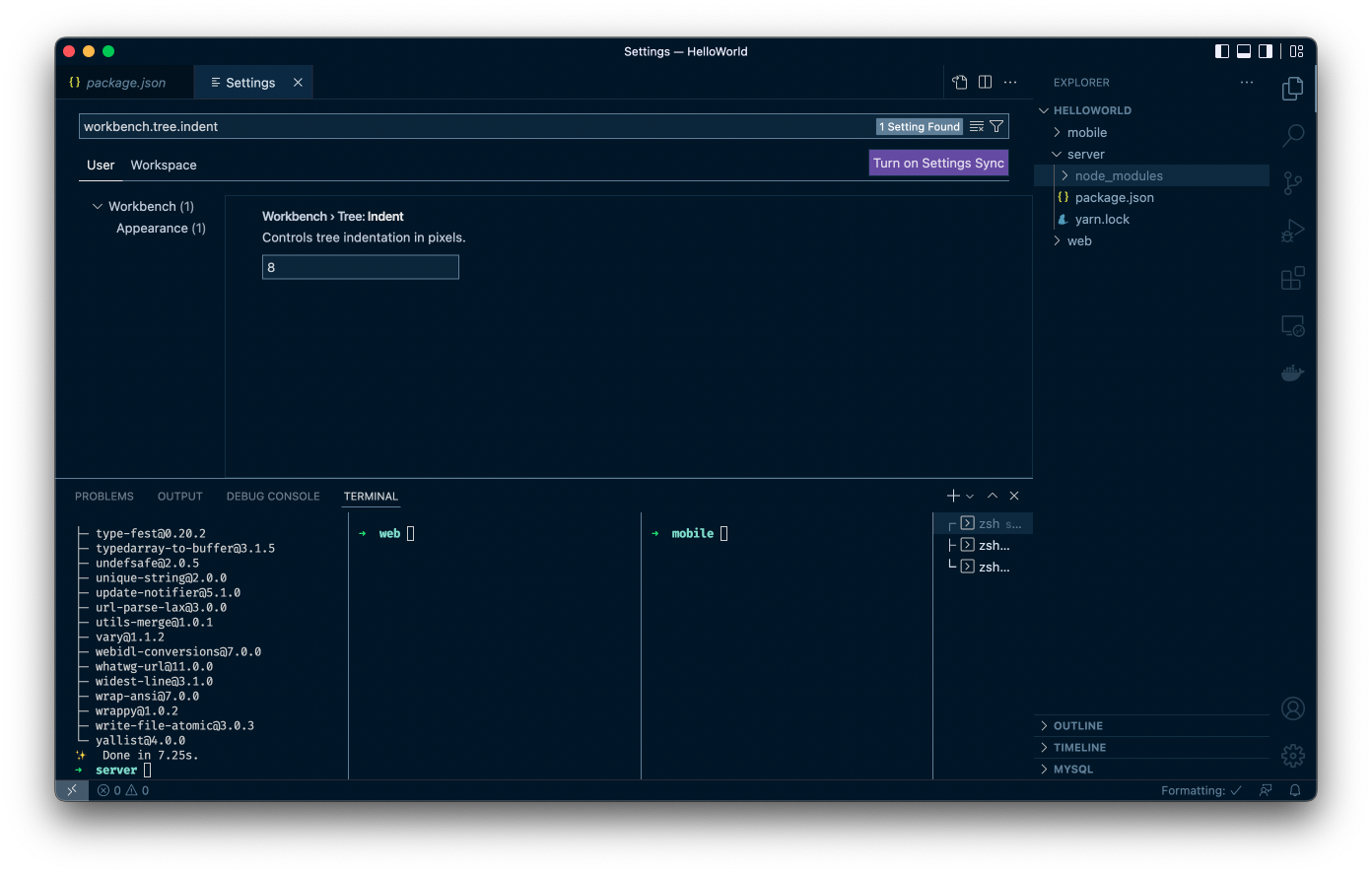Expand the node_modules folder
1372x874 pixels.
(1118, 176)
